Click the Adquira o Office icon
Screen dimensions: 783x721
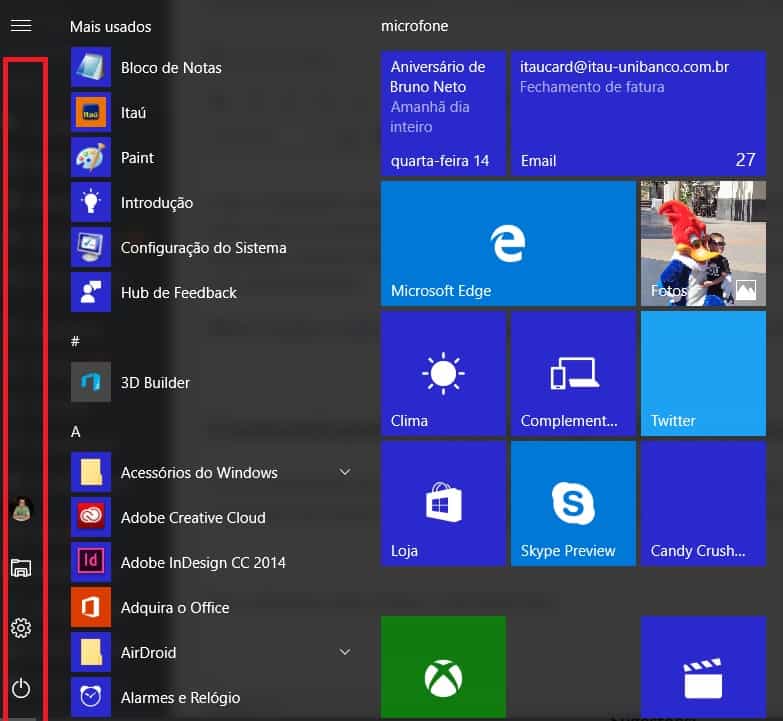tap(91, 607)
